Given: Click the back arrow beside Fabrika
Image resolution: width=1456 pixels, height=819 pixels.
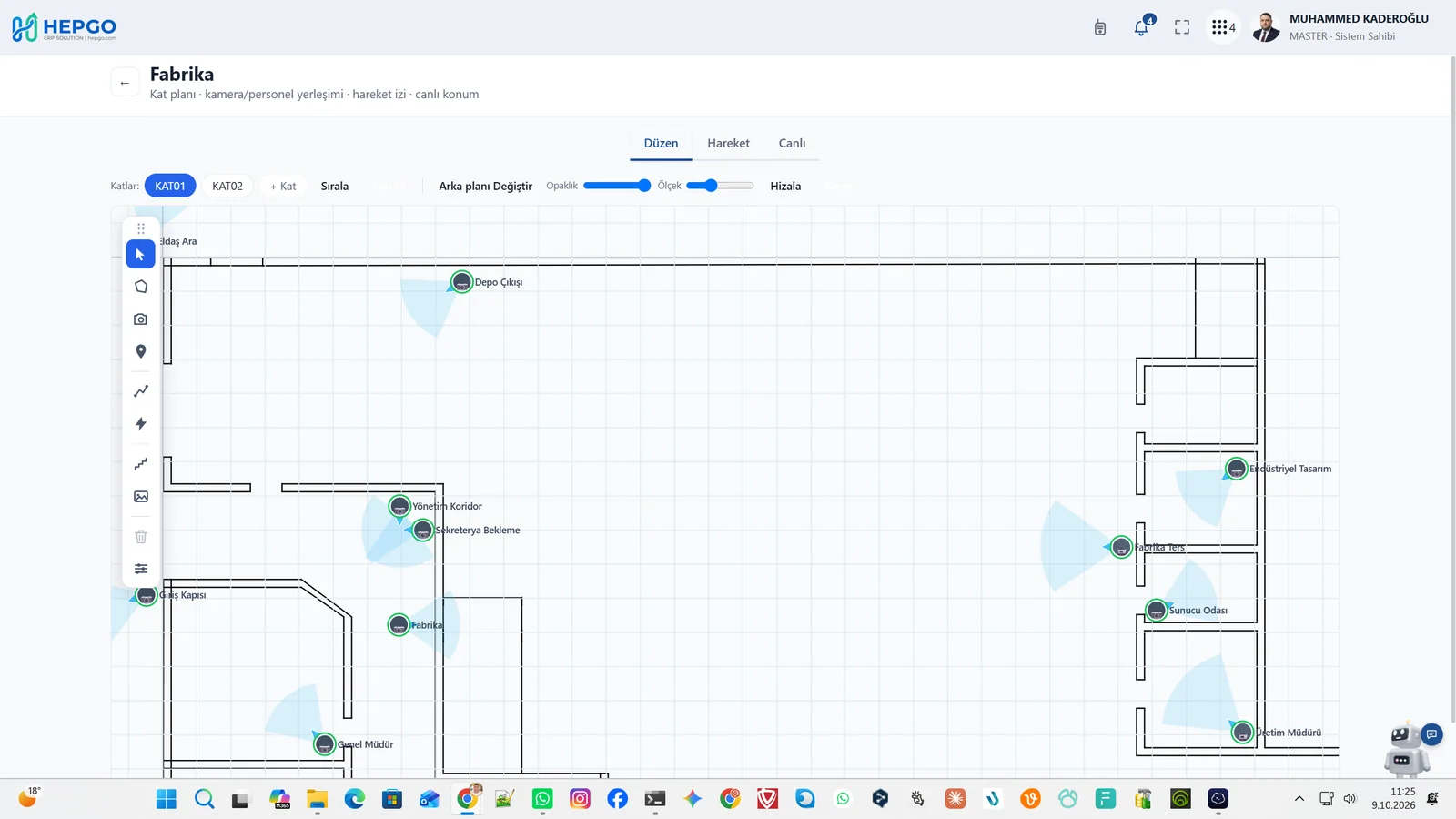Looking at the screenshot, I should coord(125,82).
